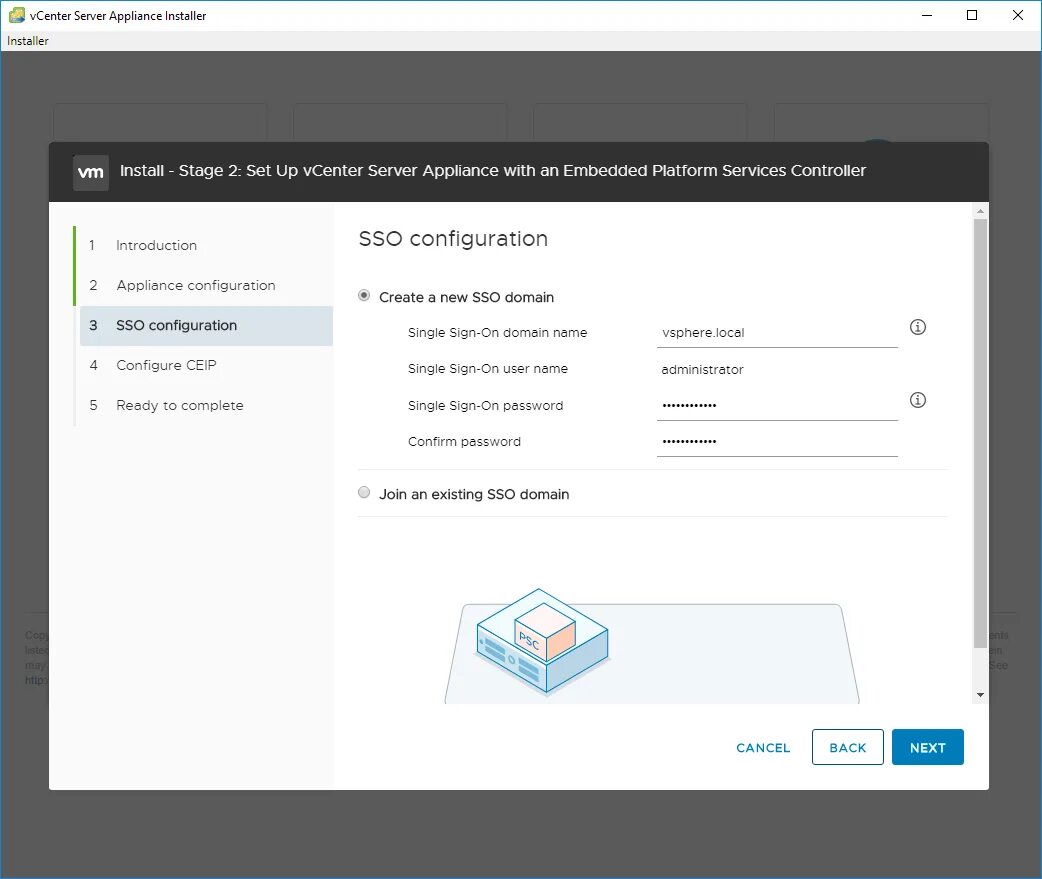Click the Install - Stage 2 header title
1042x879 pixels.
pyautogui.click(x=492, y=171)
